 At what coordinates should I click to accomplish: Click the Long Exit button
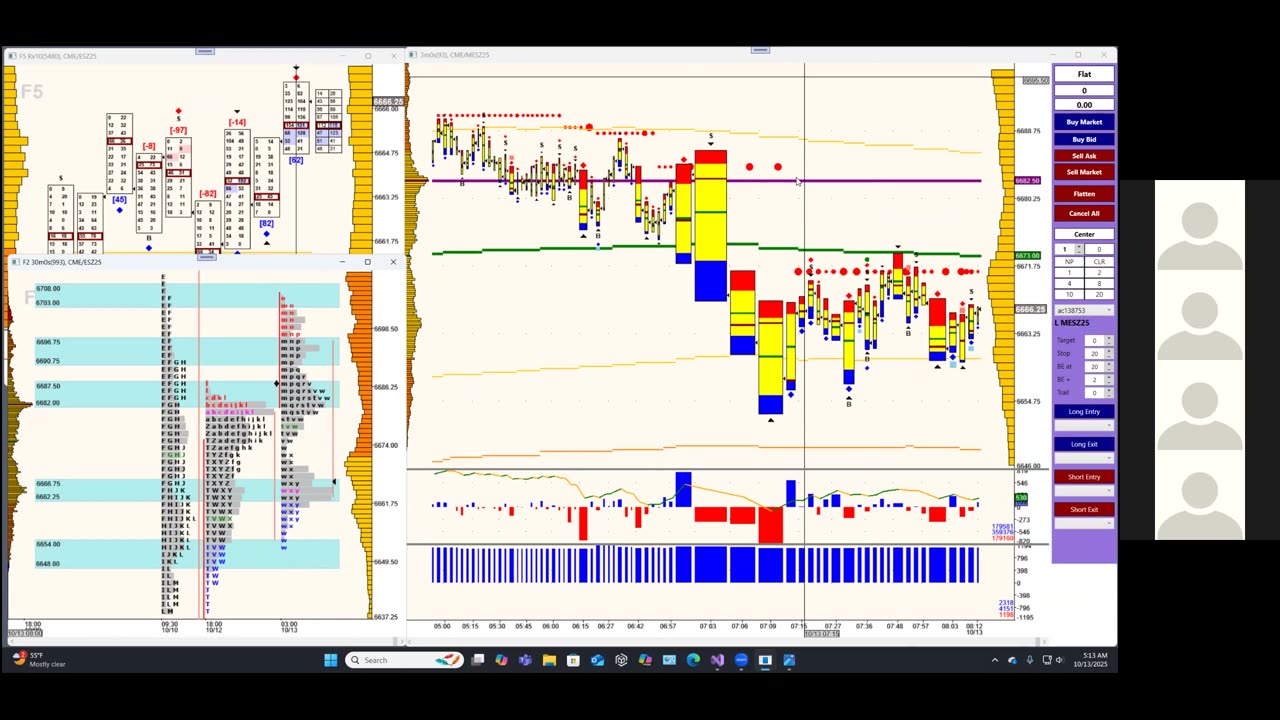[1084, 444]
